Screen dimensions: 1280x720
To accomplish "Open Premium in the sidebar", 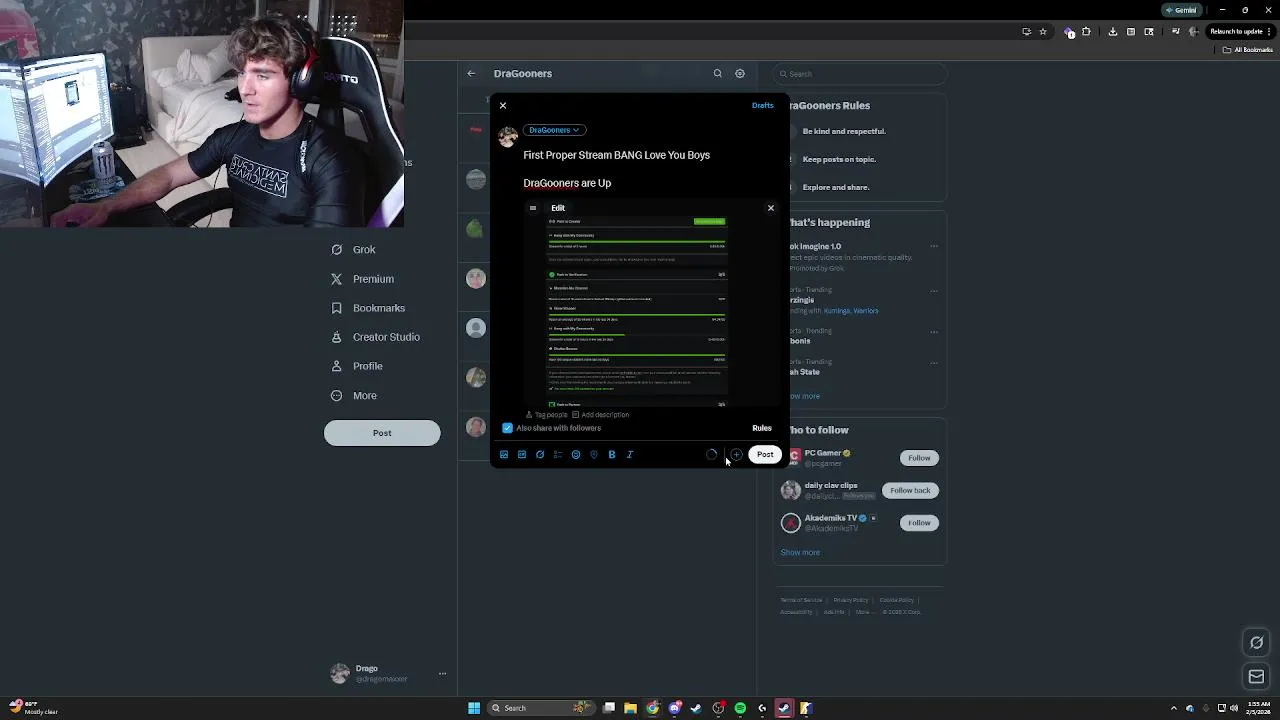I will 362,279.
